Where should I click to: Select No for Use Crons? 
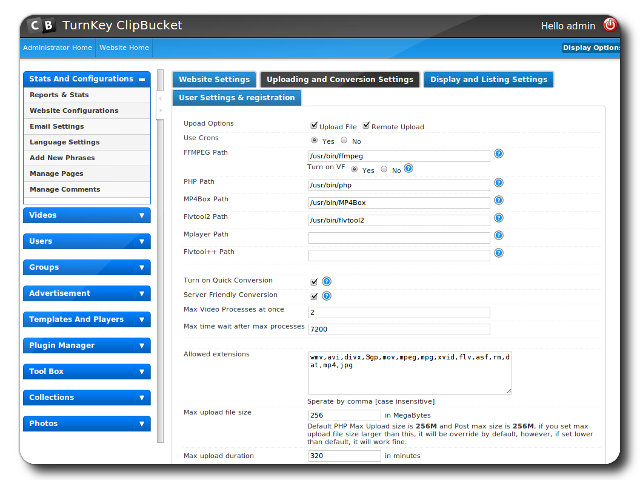click(344, 141)
